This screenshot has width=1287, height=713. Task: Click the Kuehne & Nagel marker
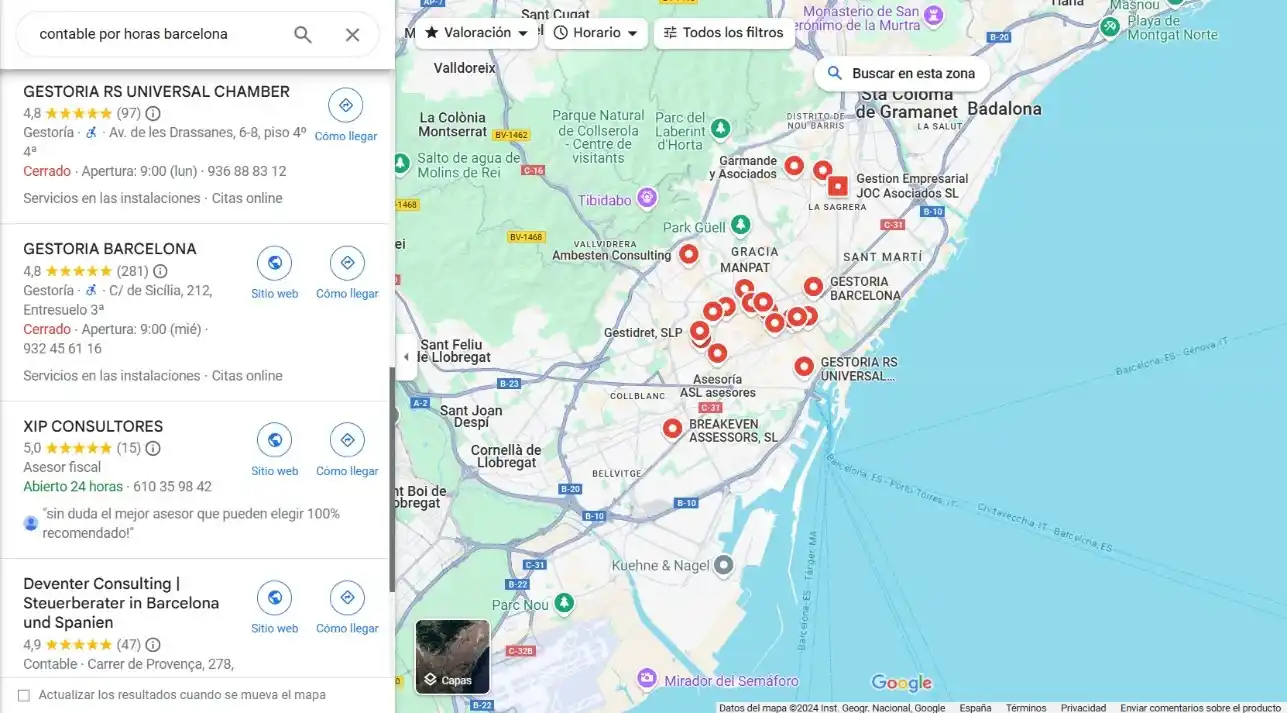724,565
